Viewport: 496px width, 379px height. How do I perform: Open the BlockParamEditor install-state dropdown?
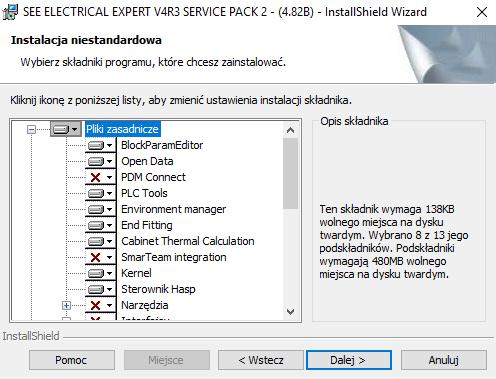click(x=100, y=145)
